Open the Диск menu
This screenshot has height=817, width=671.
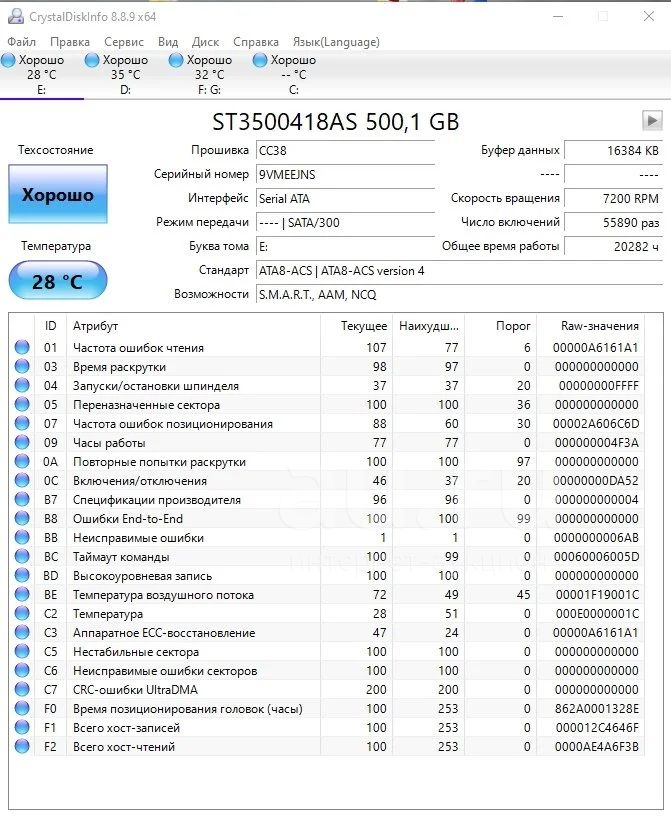[x=205, y=42]
